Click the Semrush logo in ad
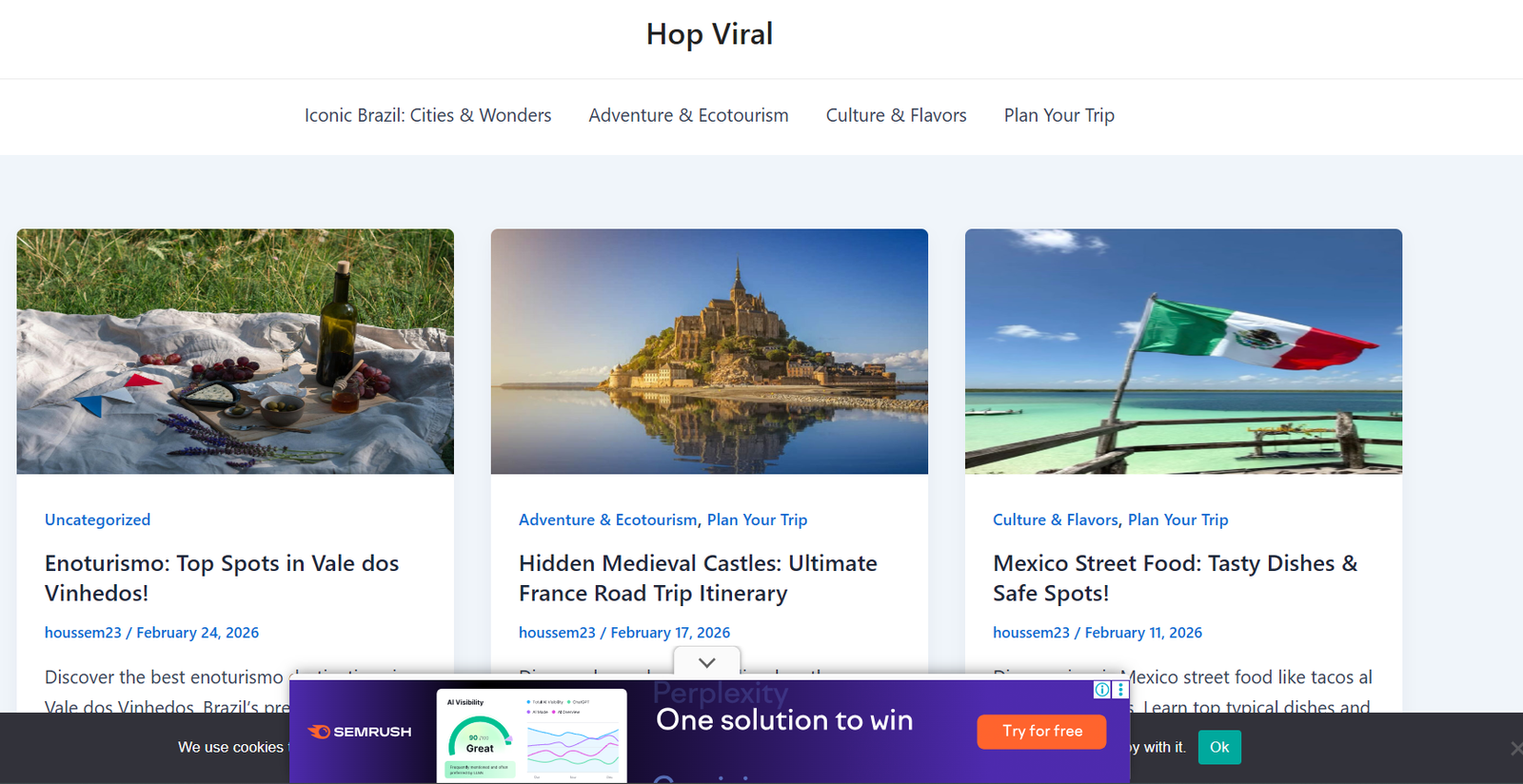The width and height of the screenshot is (1523, 784). pos(360,732)
